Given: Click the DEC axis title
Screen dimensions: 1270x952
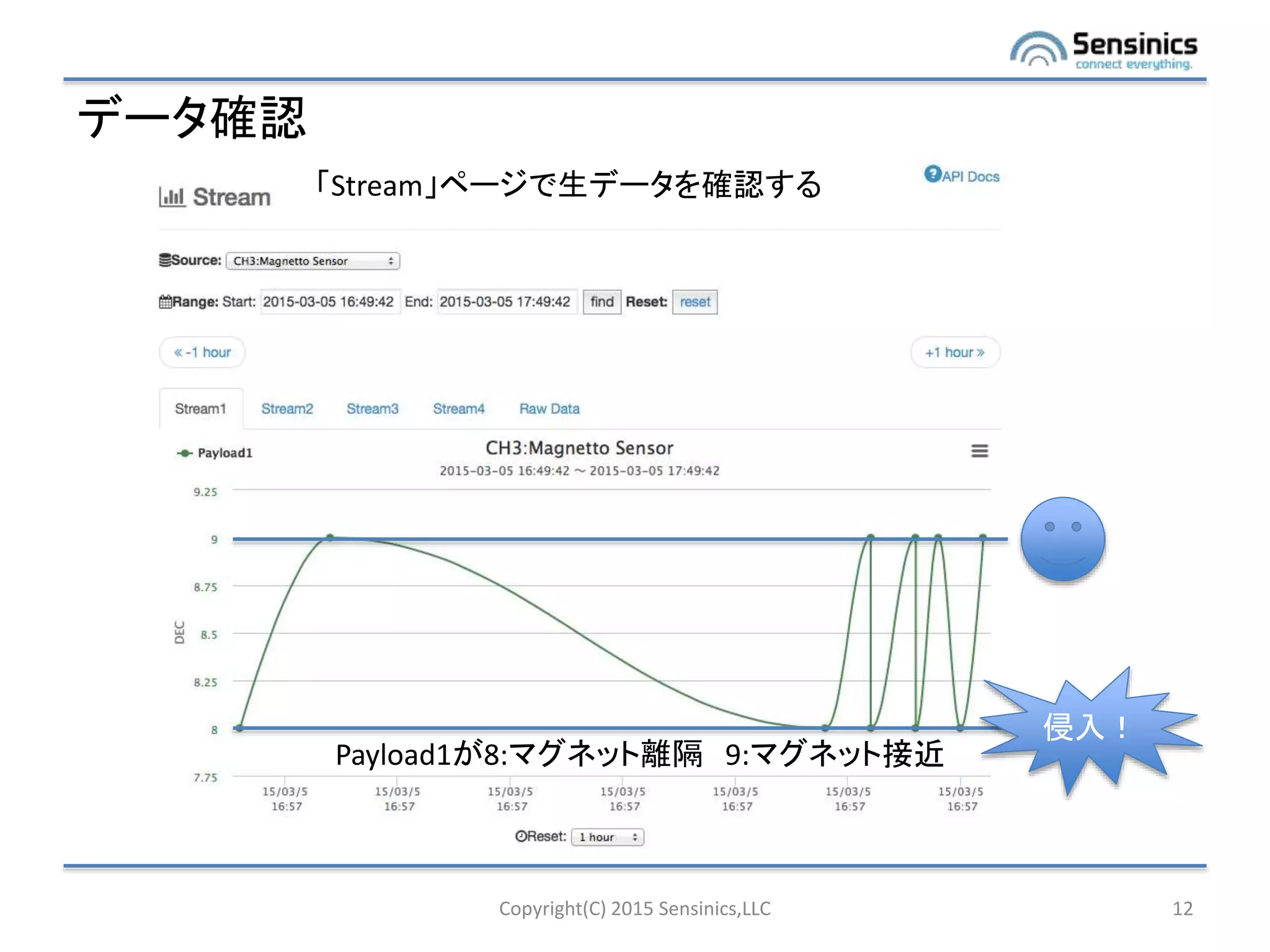Looking at the screenshot, I should point(179,633).
